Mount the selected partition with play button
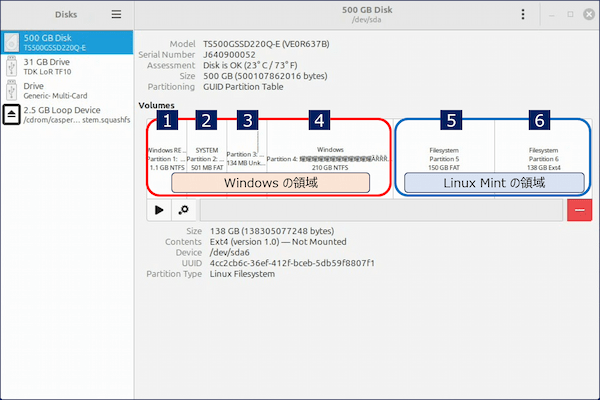The height and width of the screenshot is (400, 600). [159, 210]
